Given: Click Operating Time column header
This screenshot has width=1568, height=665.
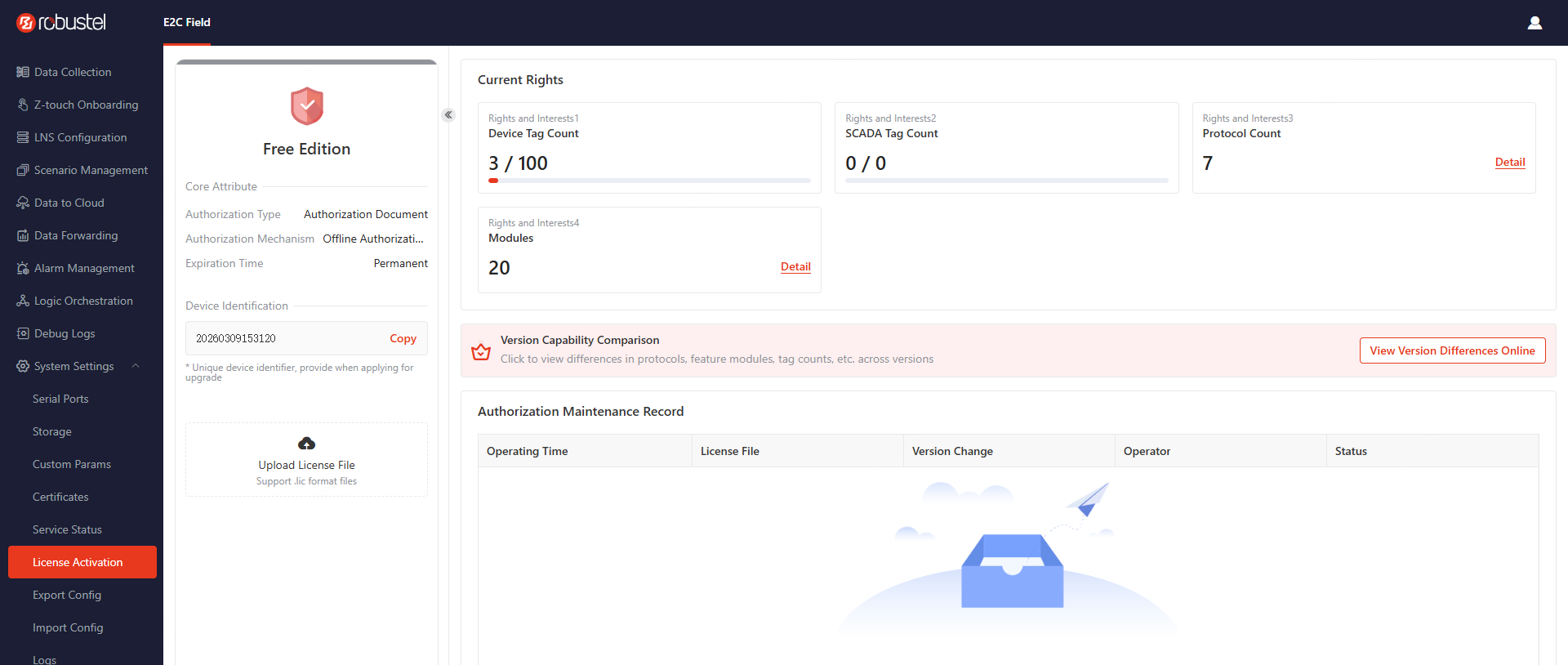Looking at the screenshot, I should pos(585,451).
